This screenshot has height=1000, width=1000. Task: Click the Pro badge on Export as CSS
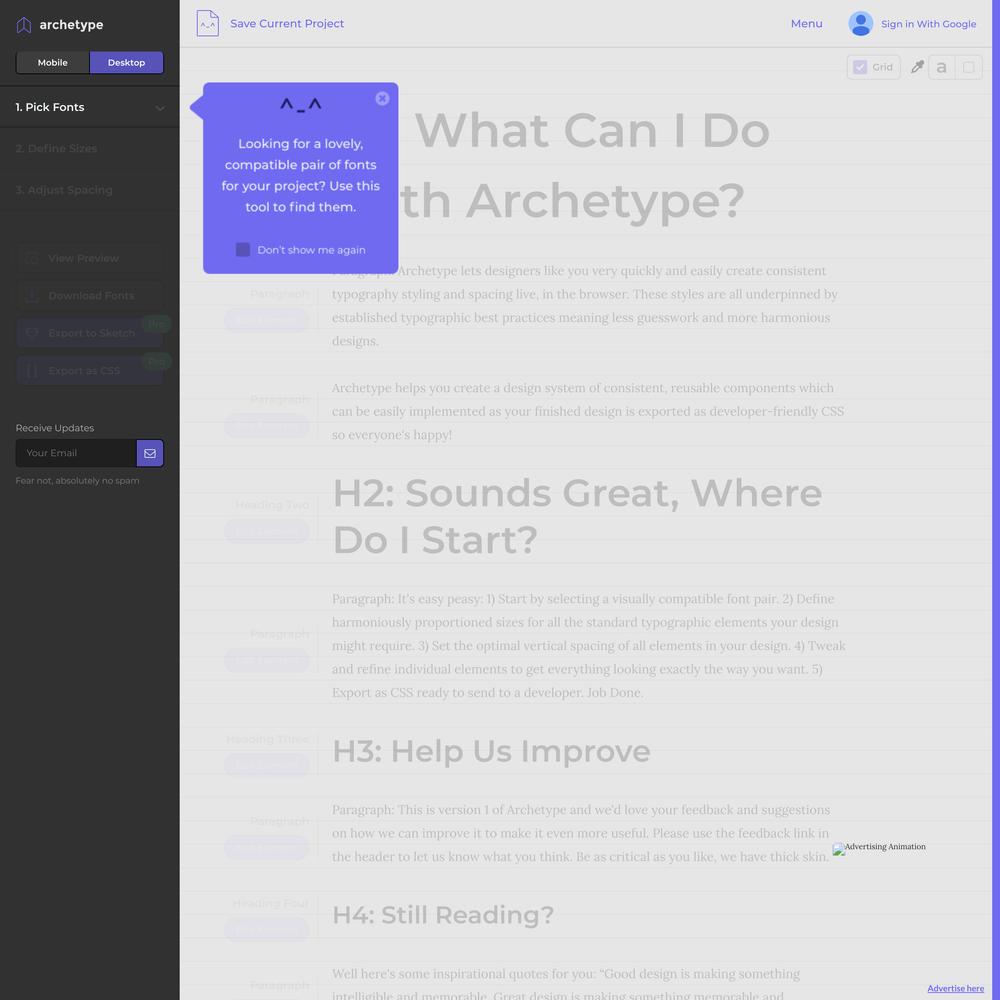click(156, 362)
